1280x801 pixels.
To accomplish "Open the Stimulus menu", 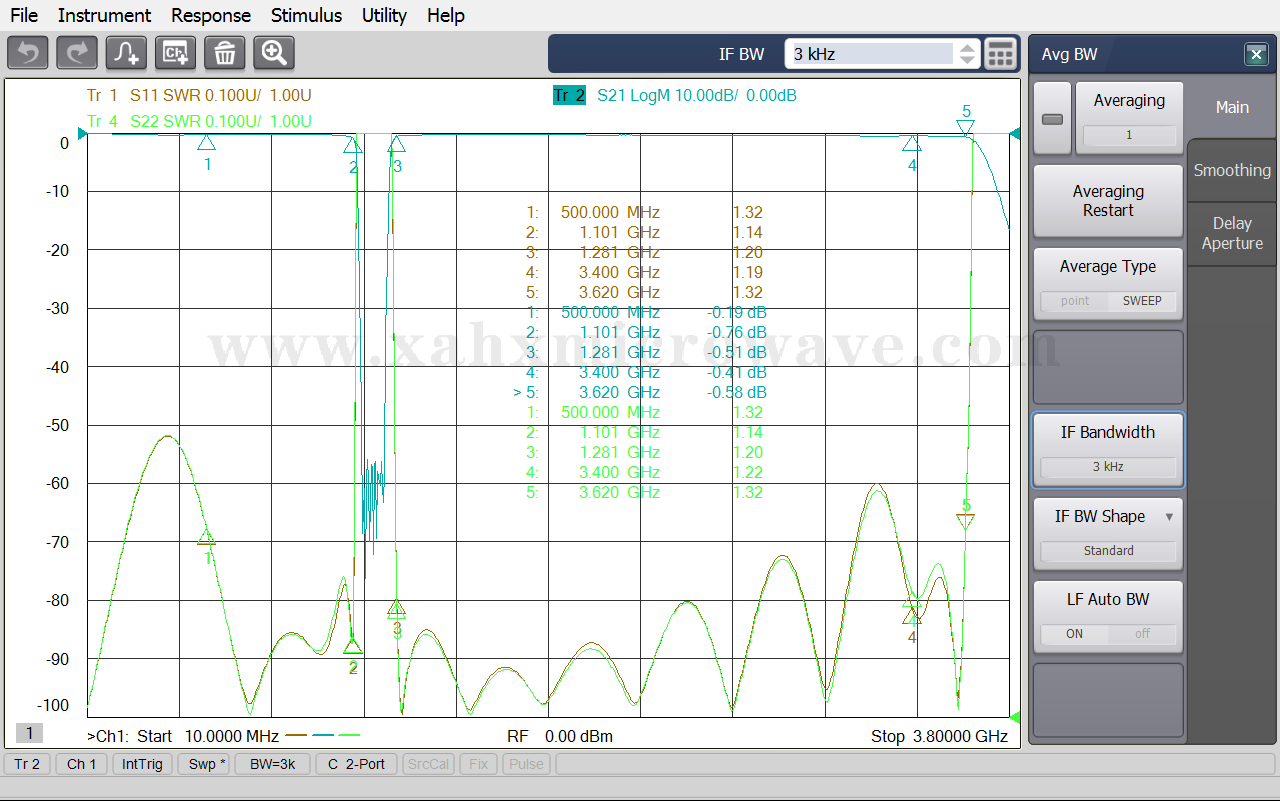I will pyautogui.click(x=306, y=15).
